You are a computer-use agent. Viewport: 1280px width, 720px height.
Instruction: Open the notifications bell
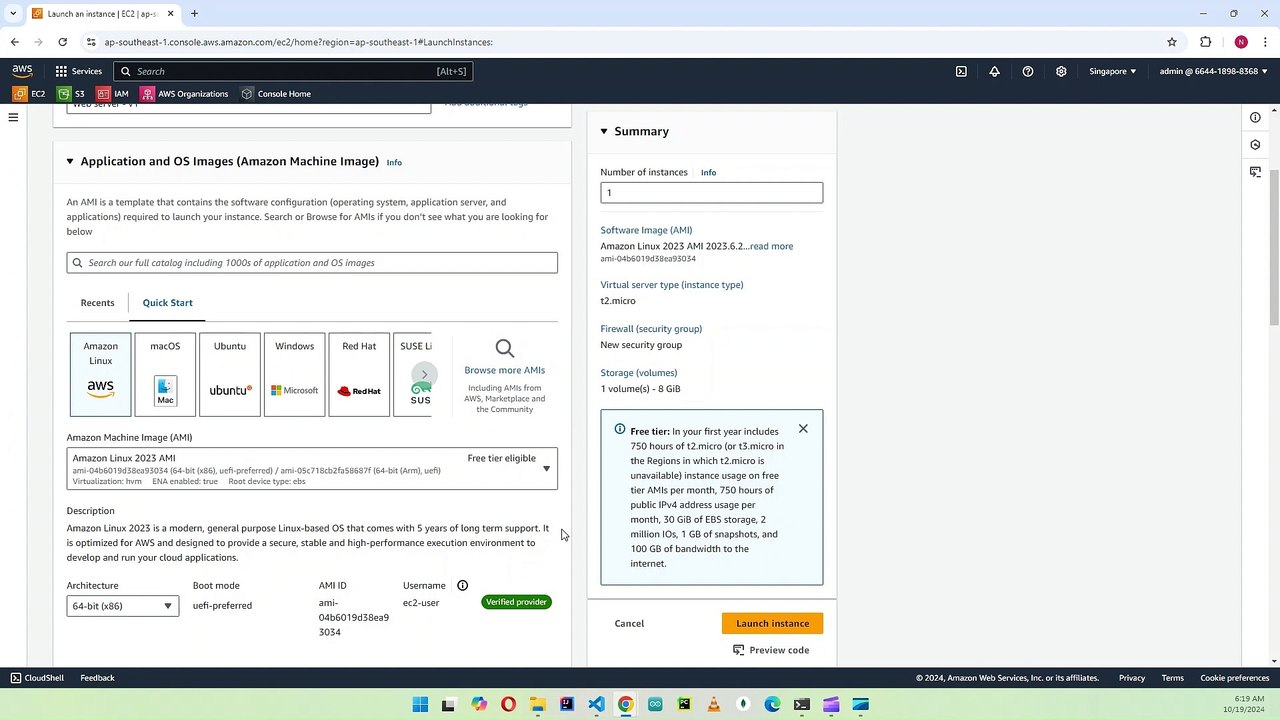point(994,71)
